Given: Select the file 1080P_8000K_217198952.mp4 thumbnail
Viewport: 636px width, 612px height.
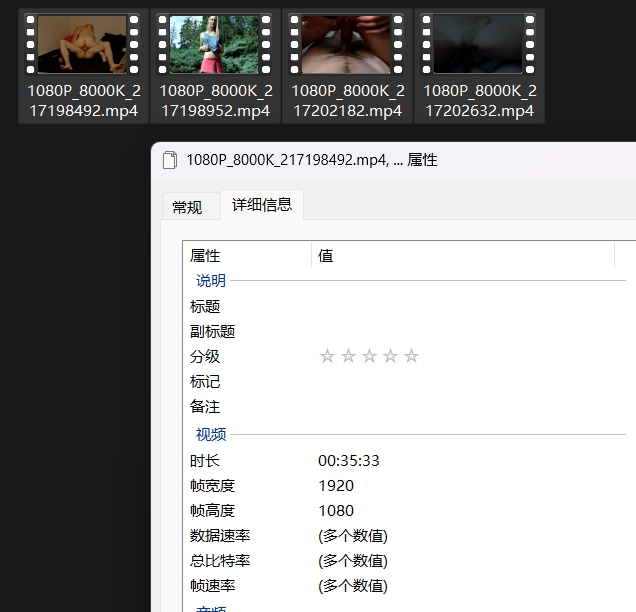Looking at the screenshot, I should [x=214, y=44].
